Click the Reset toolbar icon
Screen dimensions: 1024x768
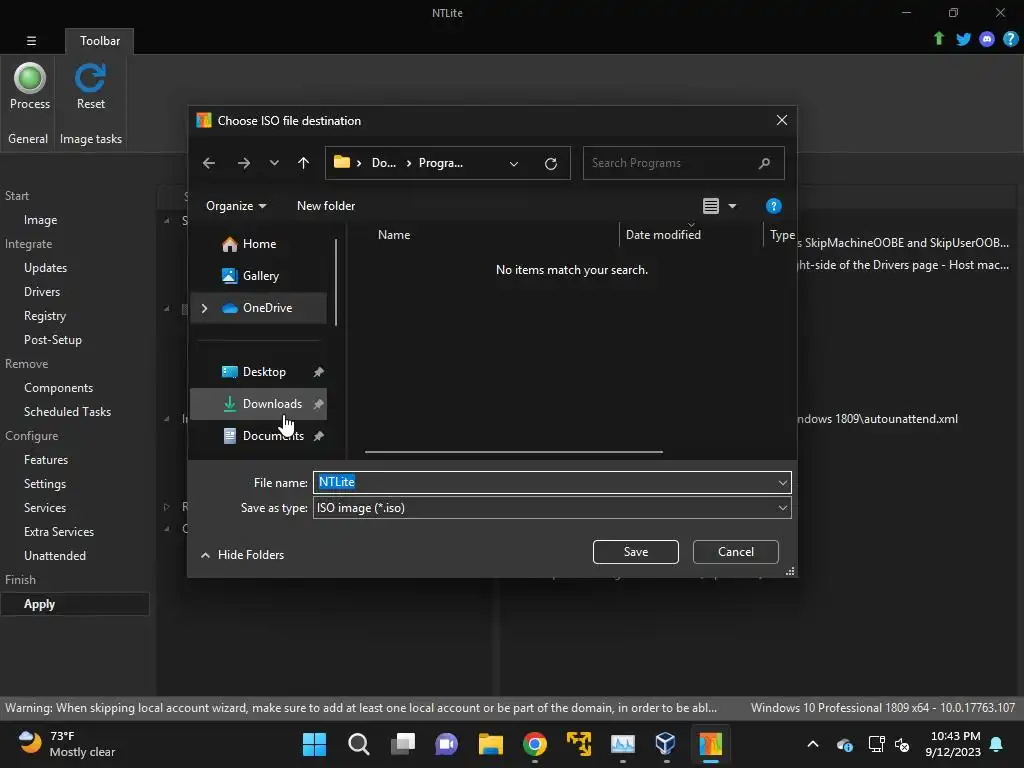[90, 78]
